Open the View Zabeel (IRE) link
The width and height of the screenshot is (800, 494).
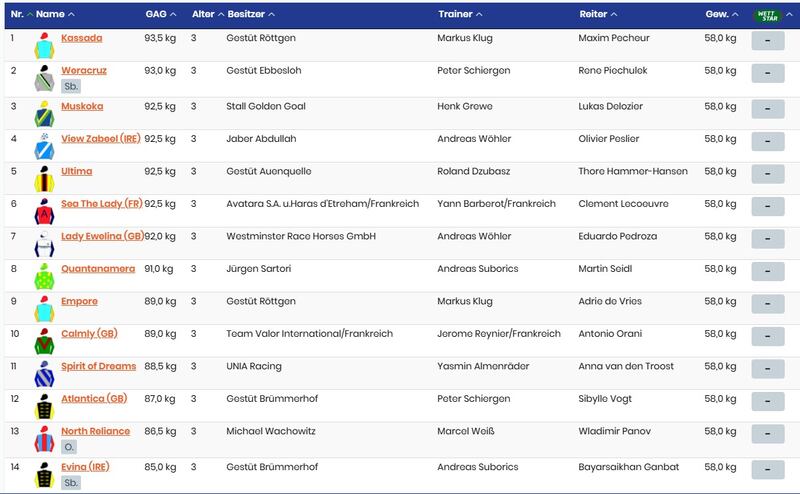pyautogui.click(x=101, y=139)
